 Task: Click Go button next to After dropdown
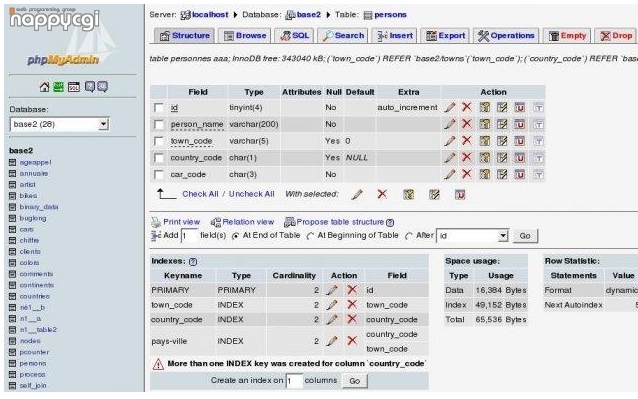(525, 236)
